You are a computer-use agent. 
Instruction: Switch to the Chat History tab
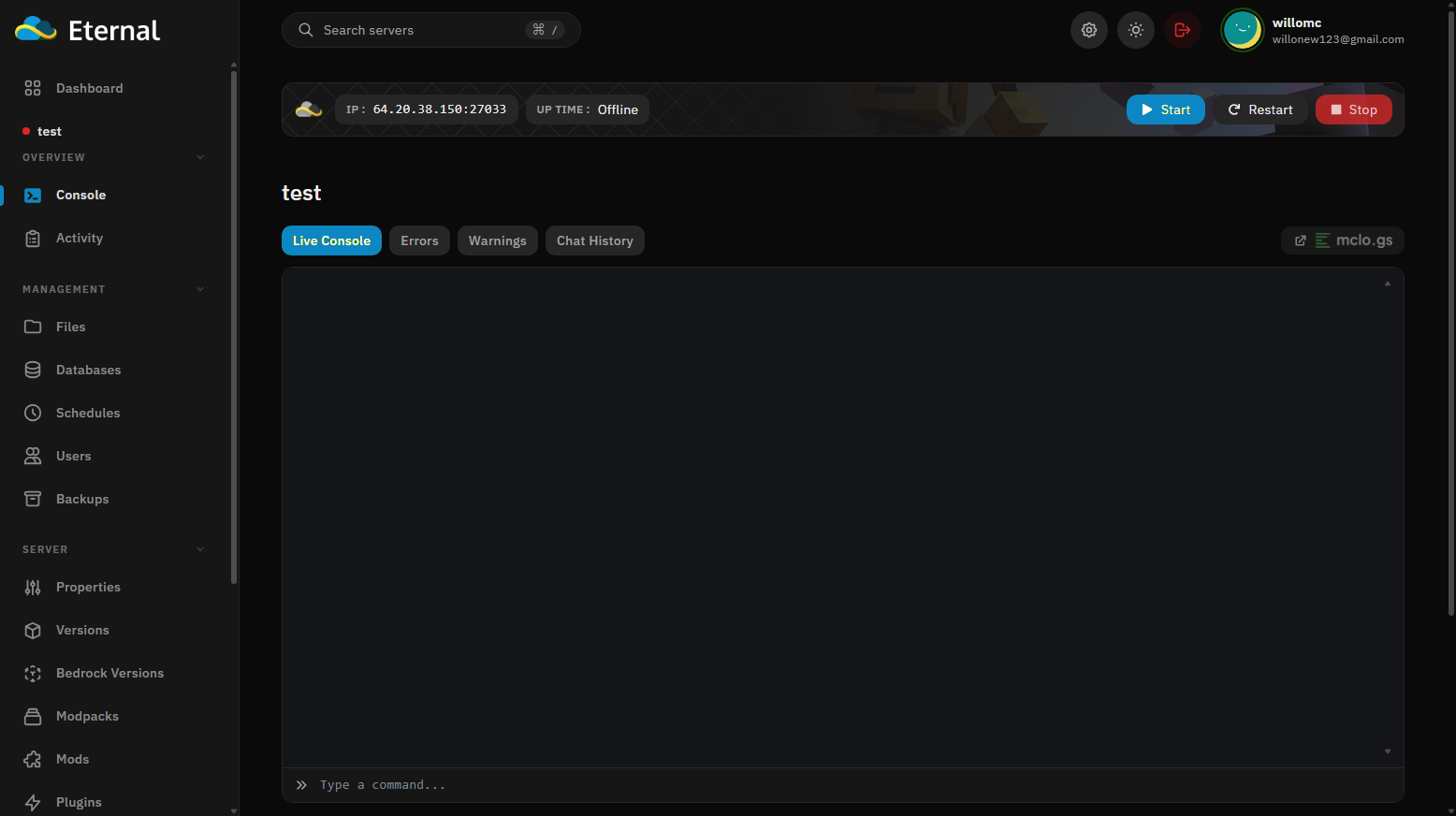(x=595, y=240)
